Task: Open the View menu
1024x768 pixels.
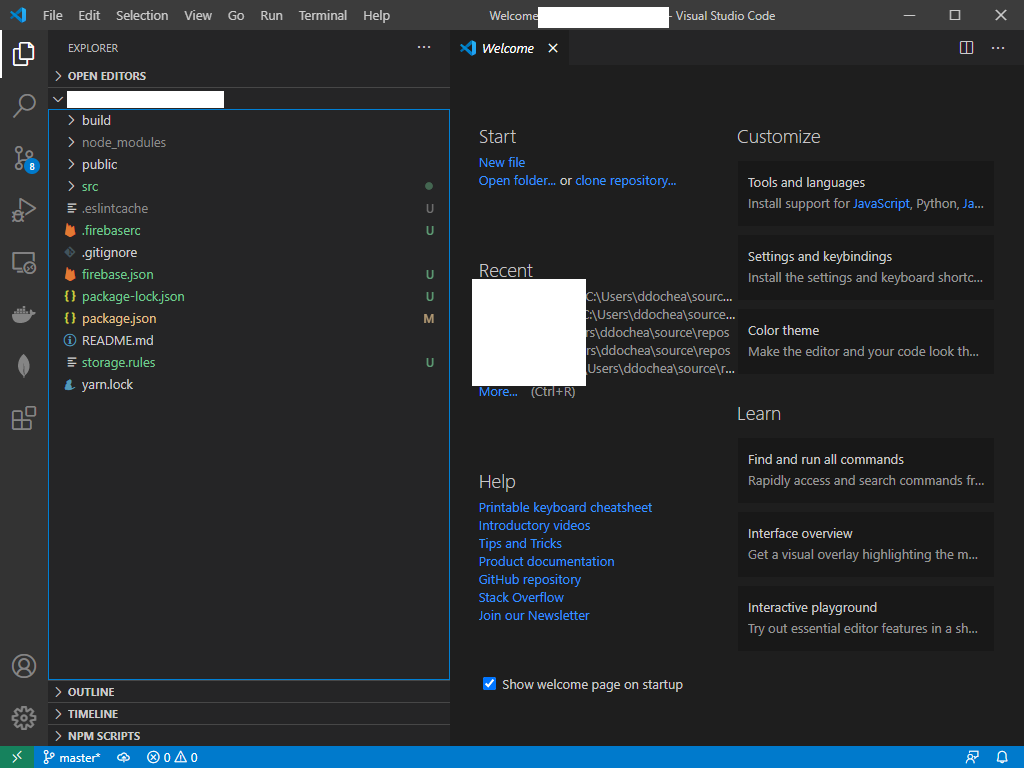Action: pos(197,15)
